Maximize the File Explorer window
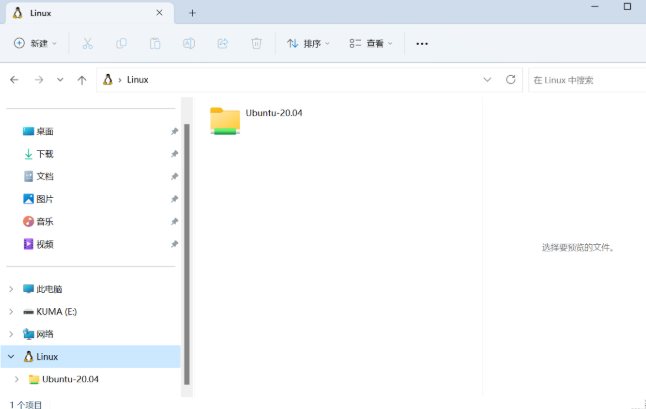646x409 pixels. coord(627,7)
